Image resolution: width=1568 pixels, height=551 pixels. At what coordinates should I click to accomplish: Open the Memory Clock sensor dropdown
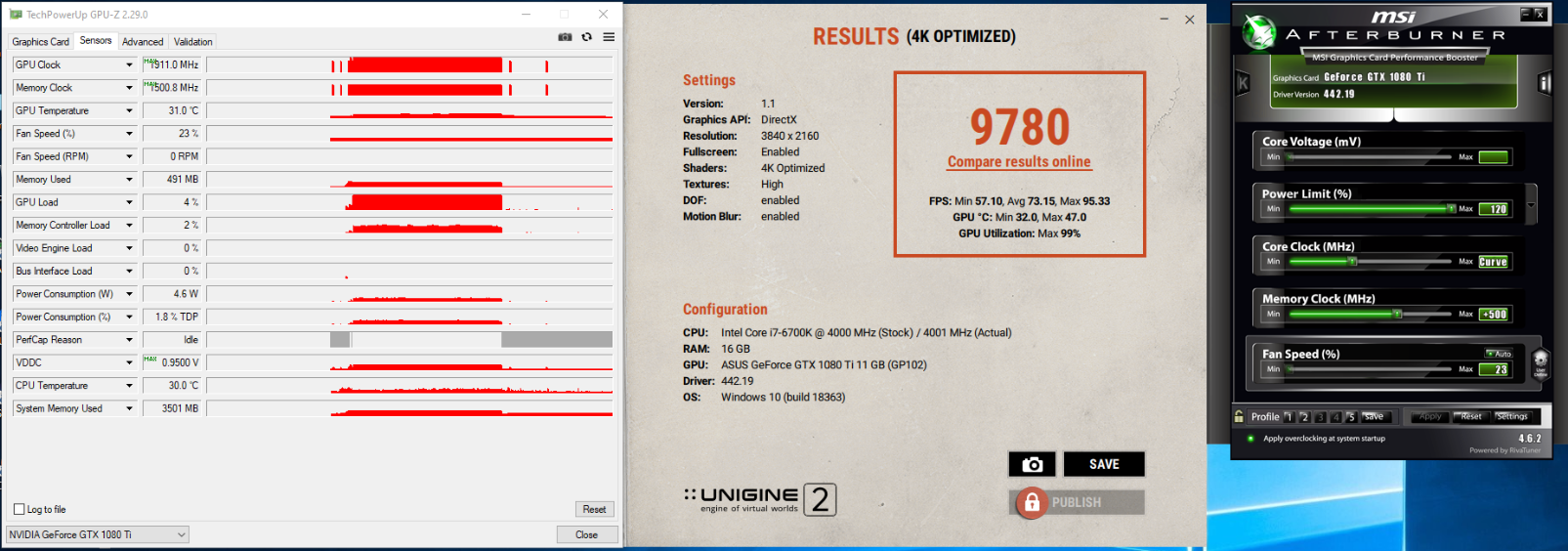point(129,88)
